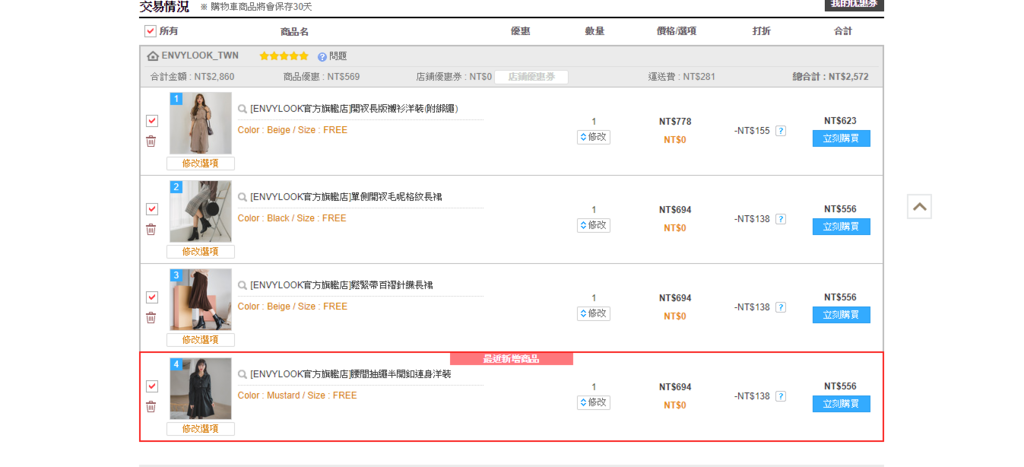Image resolution: width=1024 pixels, height=467 pixels.
Task: Open item 2 plaid skirt product name
Action: pyautogui.click(x=346, y=197)
